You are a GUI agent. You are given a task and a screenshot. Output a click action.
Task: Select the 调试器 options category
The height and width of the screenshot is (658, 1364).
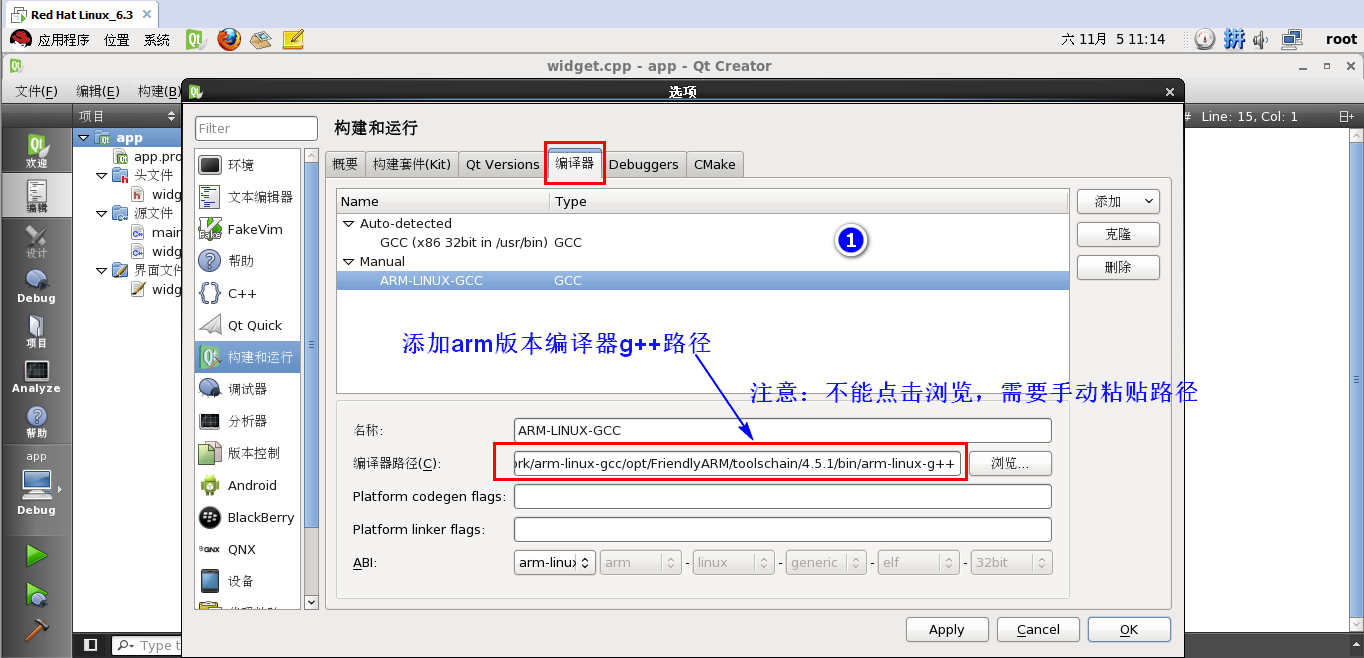[x=246, y=389]
